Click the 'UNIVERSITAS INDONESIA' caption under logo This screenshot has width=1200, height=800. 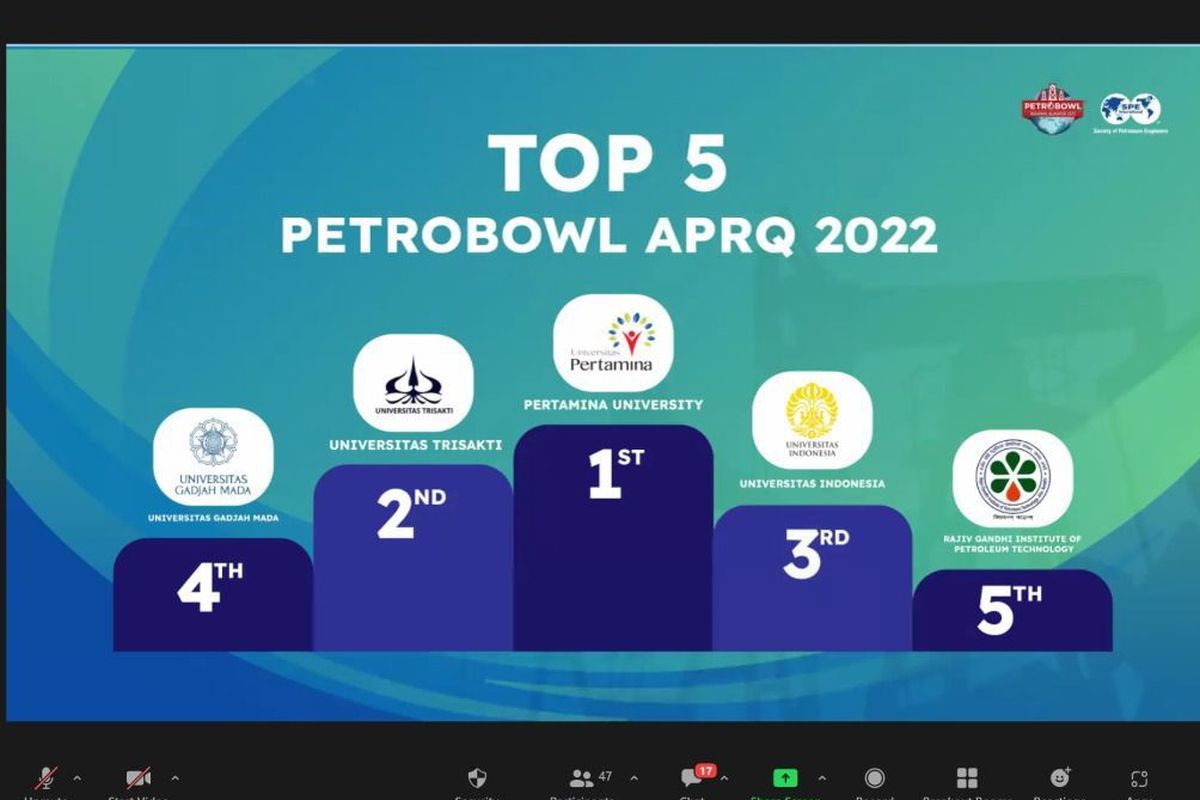[812, 484]
